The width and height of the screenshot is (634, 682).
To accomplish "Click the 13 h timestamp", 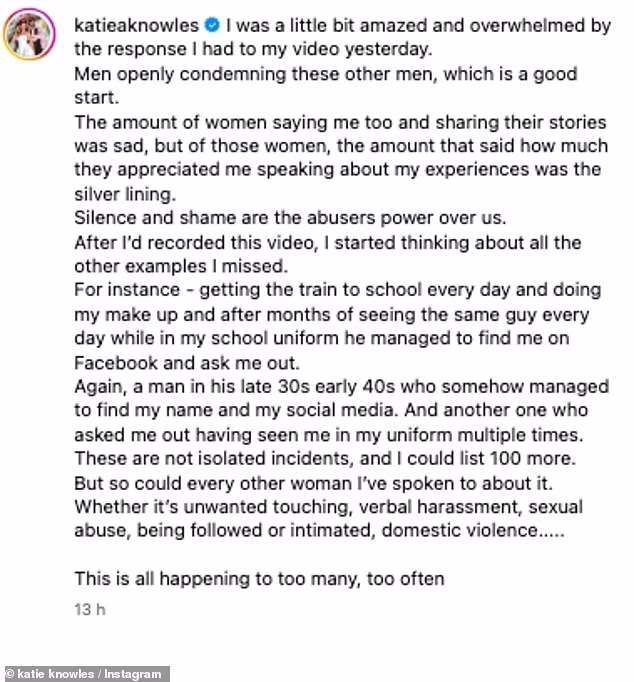I will coord(89,606).
